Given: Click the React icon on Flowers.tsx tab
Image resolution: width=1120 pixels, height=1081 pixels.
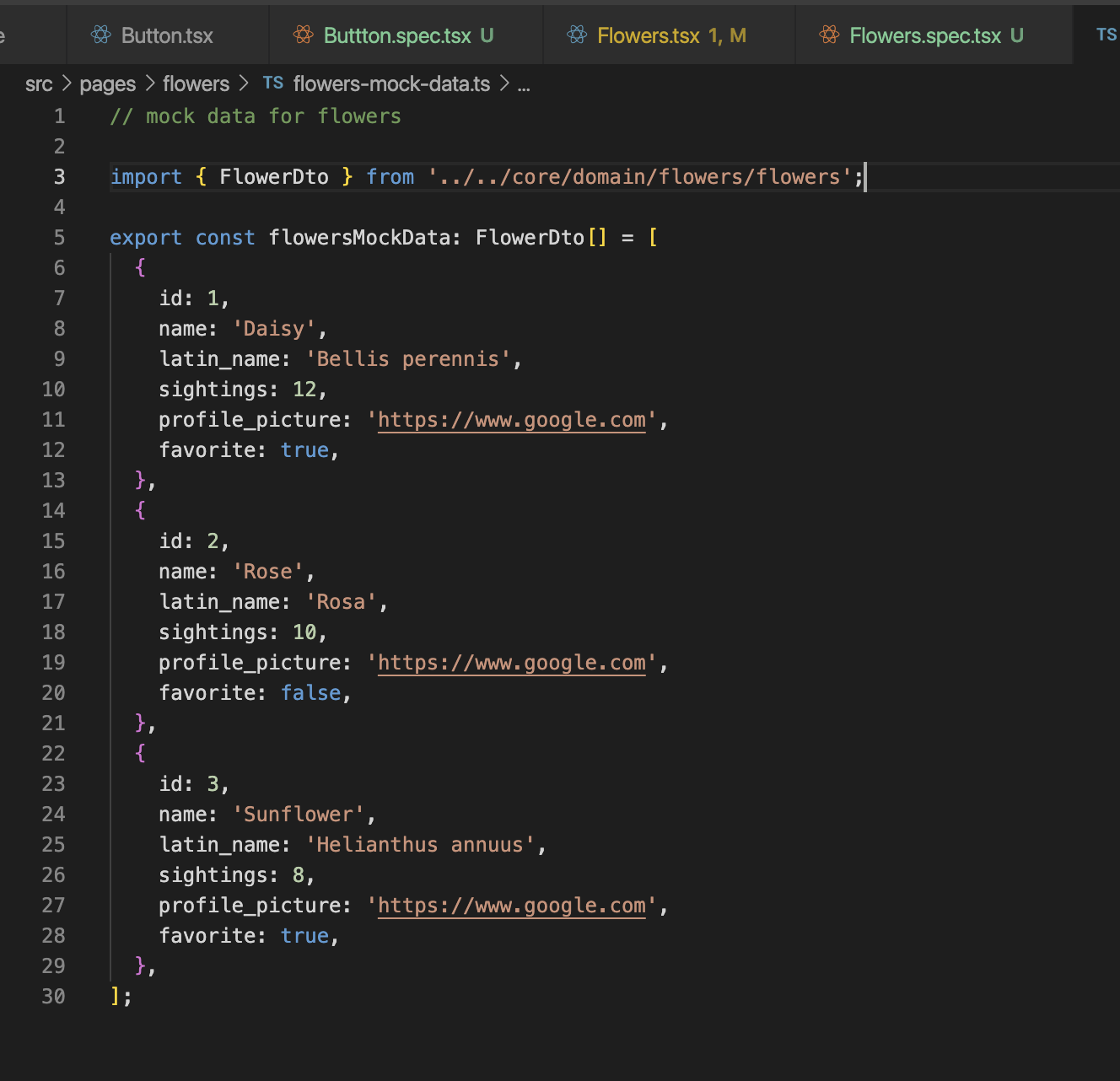Looking at the screenshot, I should (x=577, y=35).
